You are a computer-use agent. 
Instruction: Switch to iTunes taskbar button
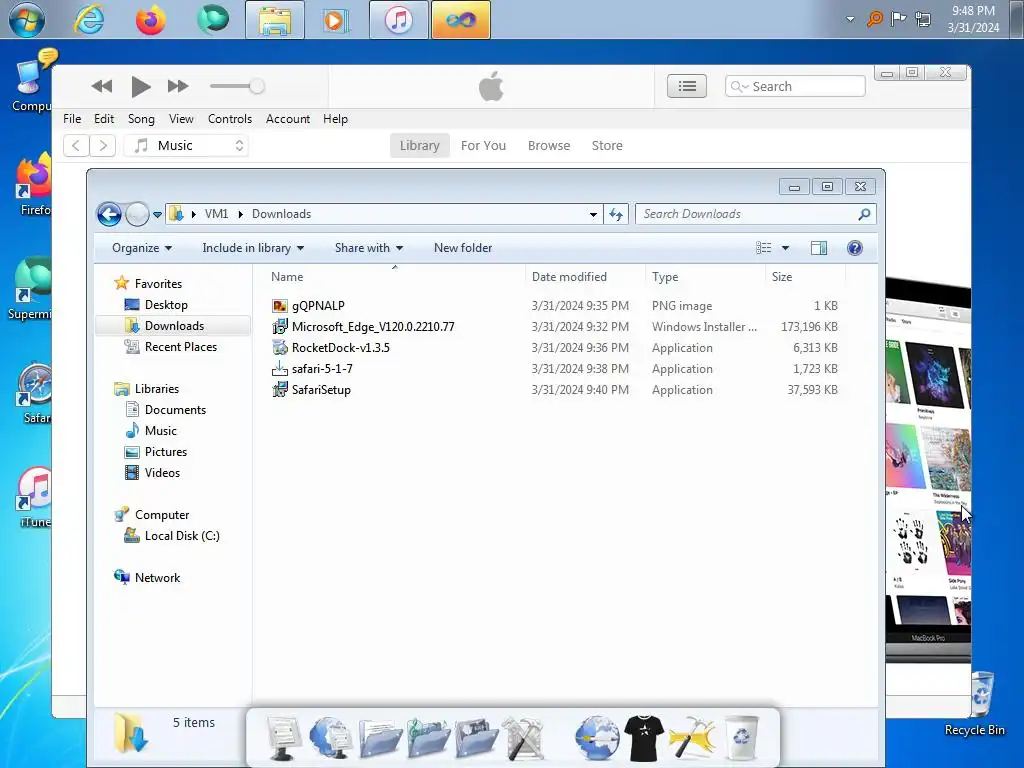pos(398,20)
